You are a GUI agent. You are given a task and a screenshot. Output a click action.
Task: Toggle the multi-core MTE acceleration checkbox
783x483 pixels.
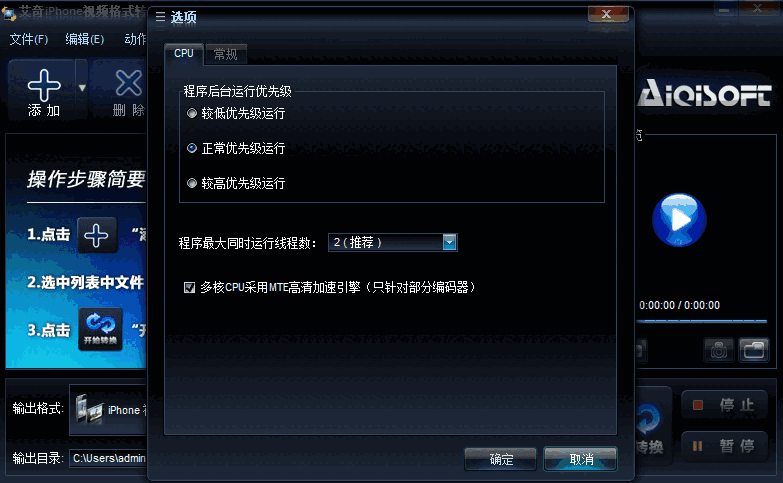pos(189,287)
